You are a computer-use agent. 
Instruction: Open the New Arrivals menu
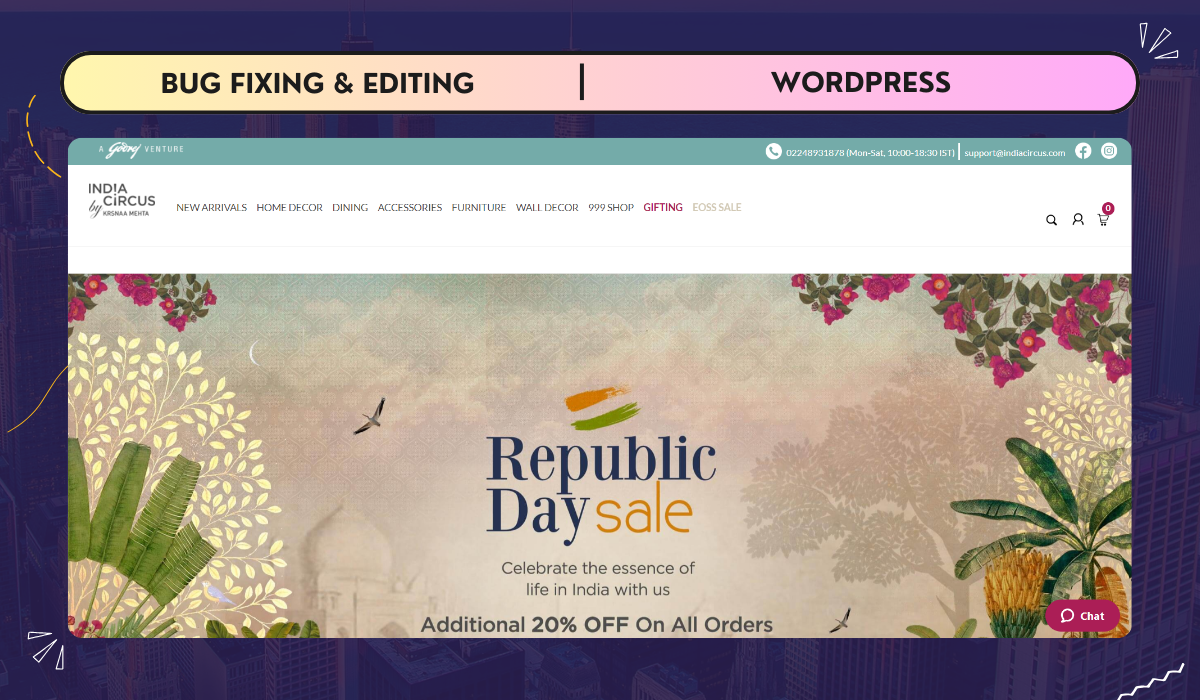[211, 208]
